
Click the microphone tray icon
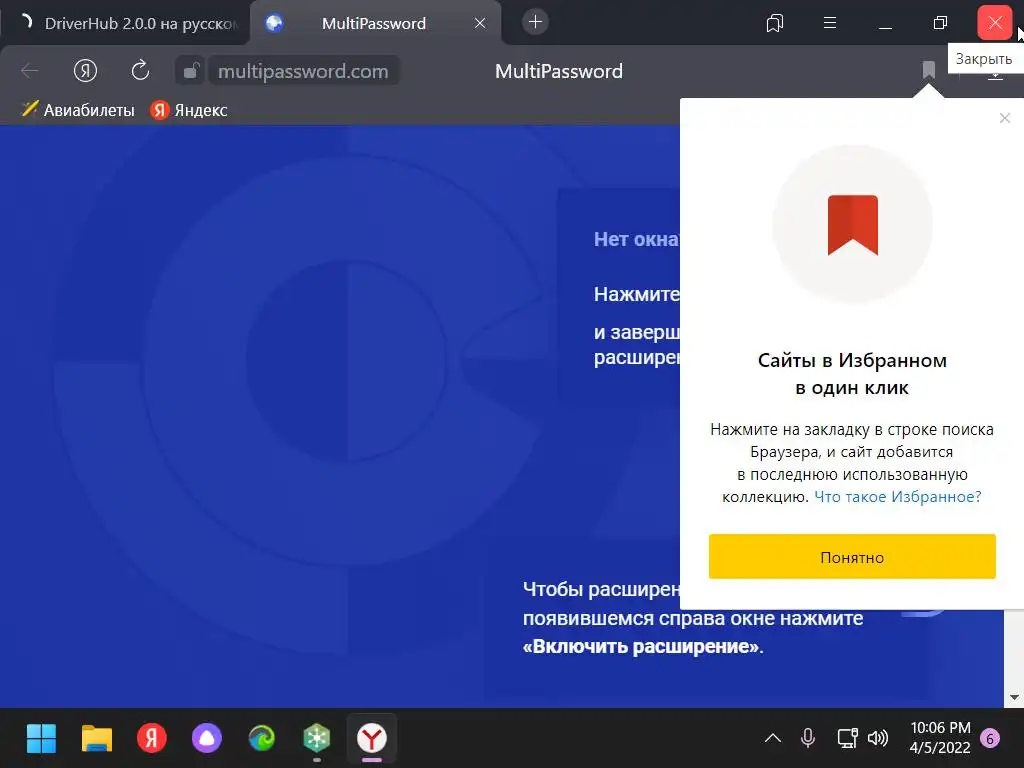pyautogui.click(x=808, y=739)
